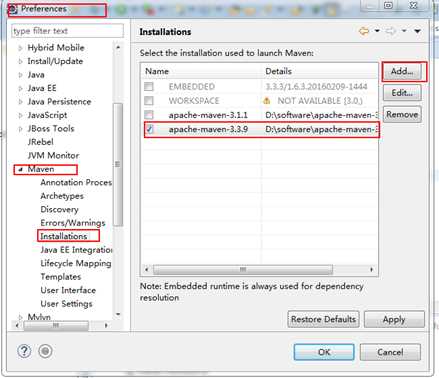Open the forward history dropdown arrow
The width and height of the screenshot is (439, 378).
(404, 31)
